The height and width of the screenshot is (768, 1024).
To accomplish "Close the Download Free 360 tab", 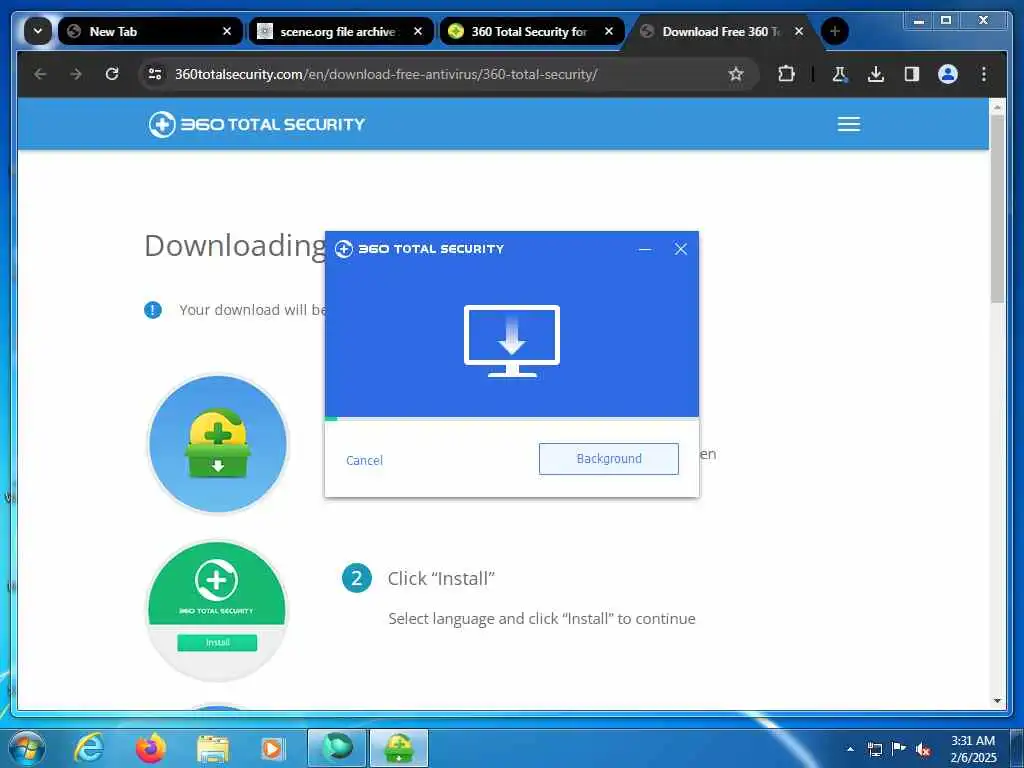I will point(799,31).
